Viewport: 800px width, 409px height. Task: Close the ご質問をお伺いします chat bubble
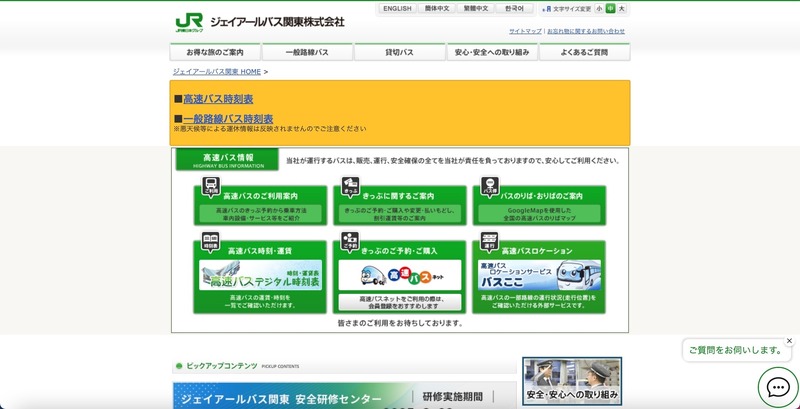(789, 341)
